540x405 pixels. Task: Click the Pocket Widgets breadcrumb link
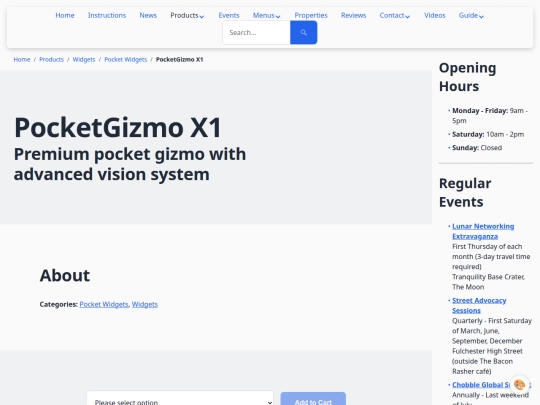[125, 59]
